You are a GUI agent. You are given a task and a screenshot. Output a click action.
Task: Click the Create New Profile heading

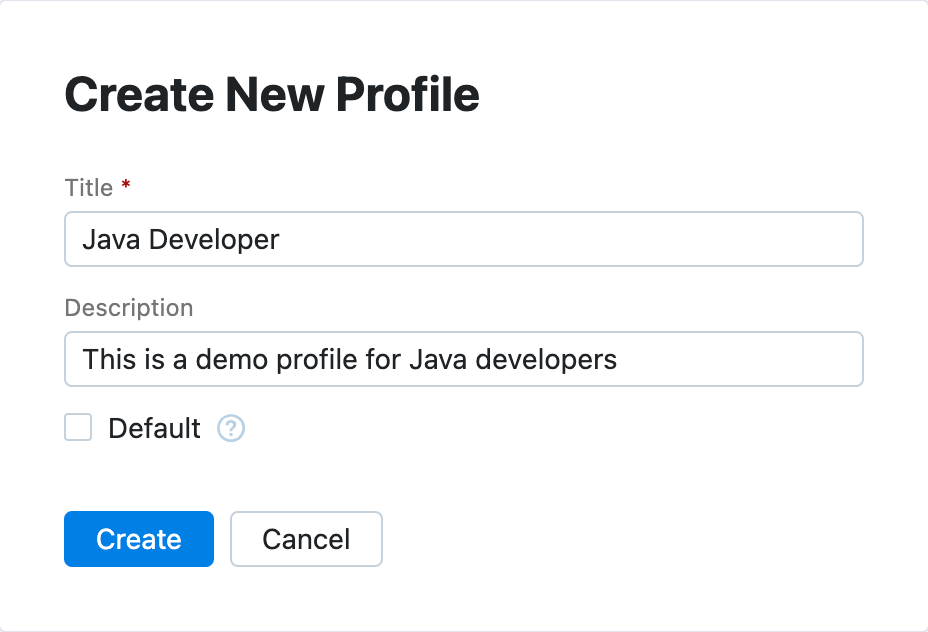click(271, 94)
